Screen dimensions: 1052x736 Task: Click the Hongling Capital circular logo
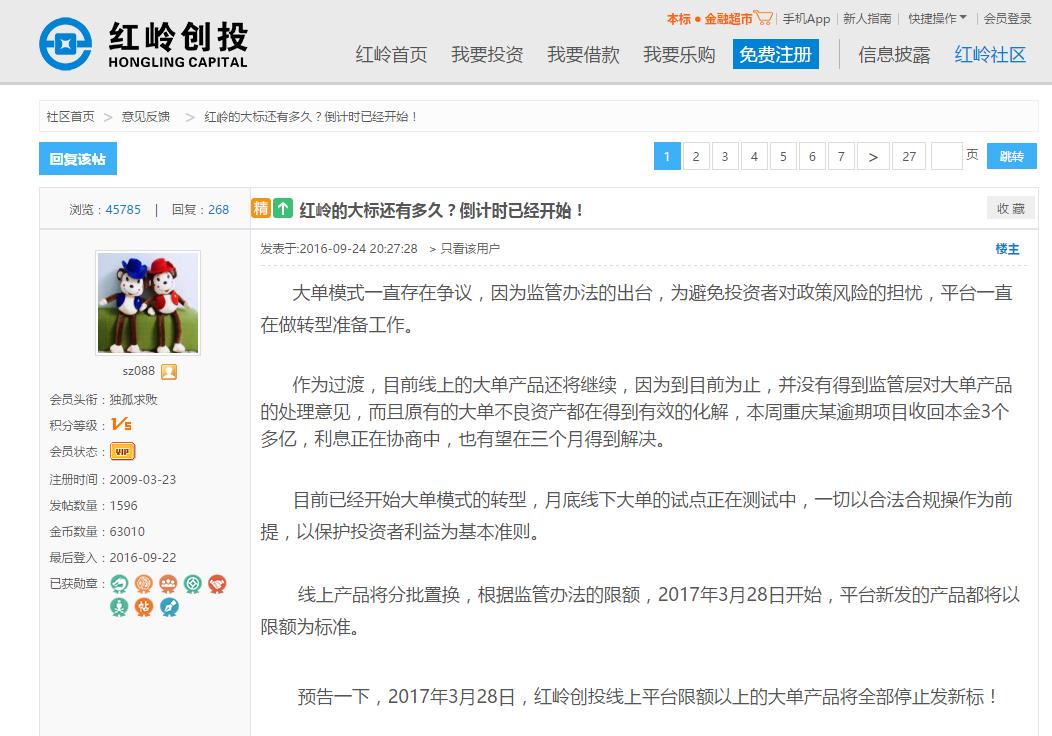click(x=65, y=44)
